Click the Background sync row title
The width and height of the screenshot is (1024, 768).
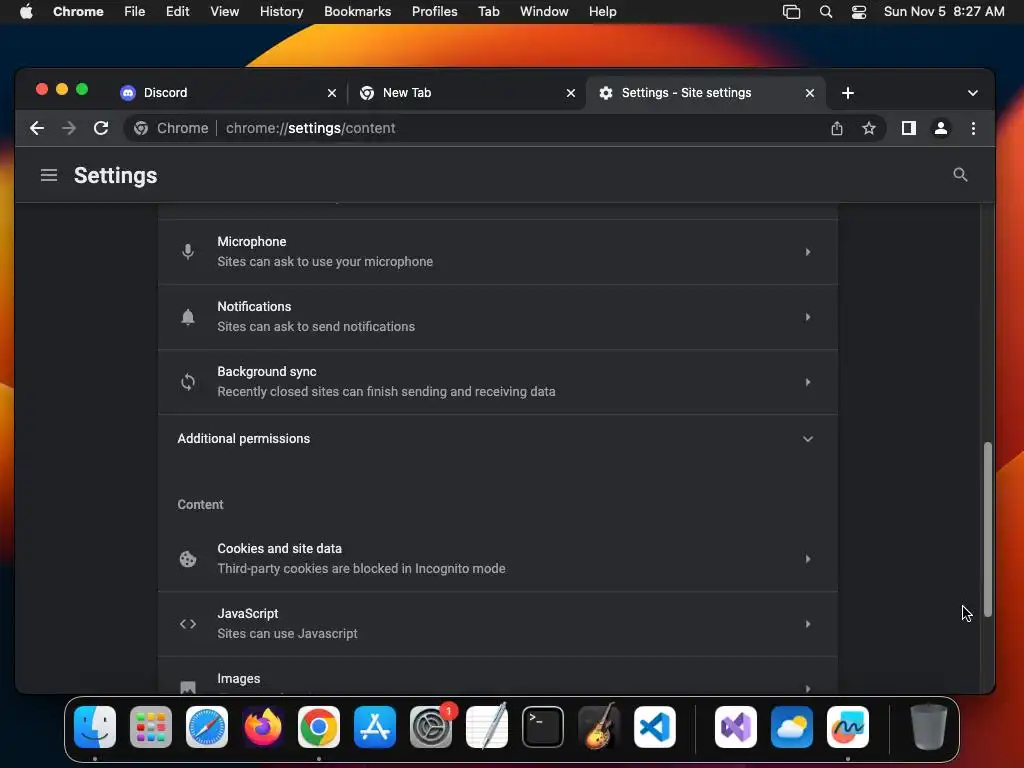[266, 372]
